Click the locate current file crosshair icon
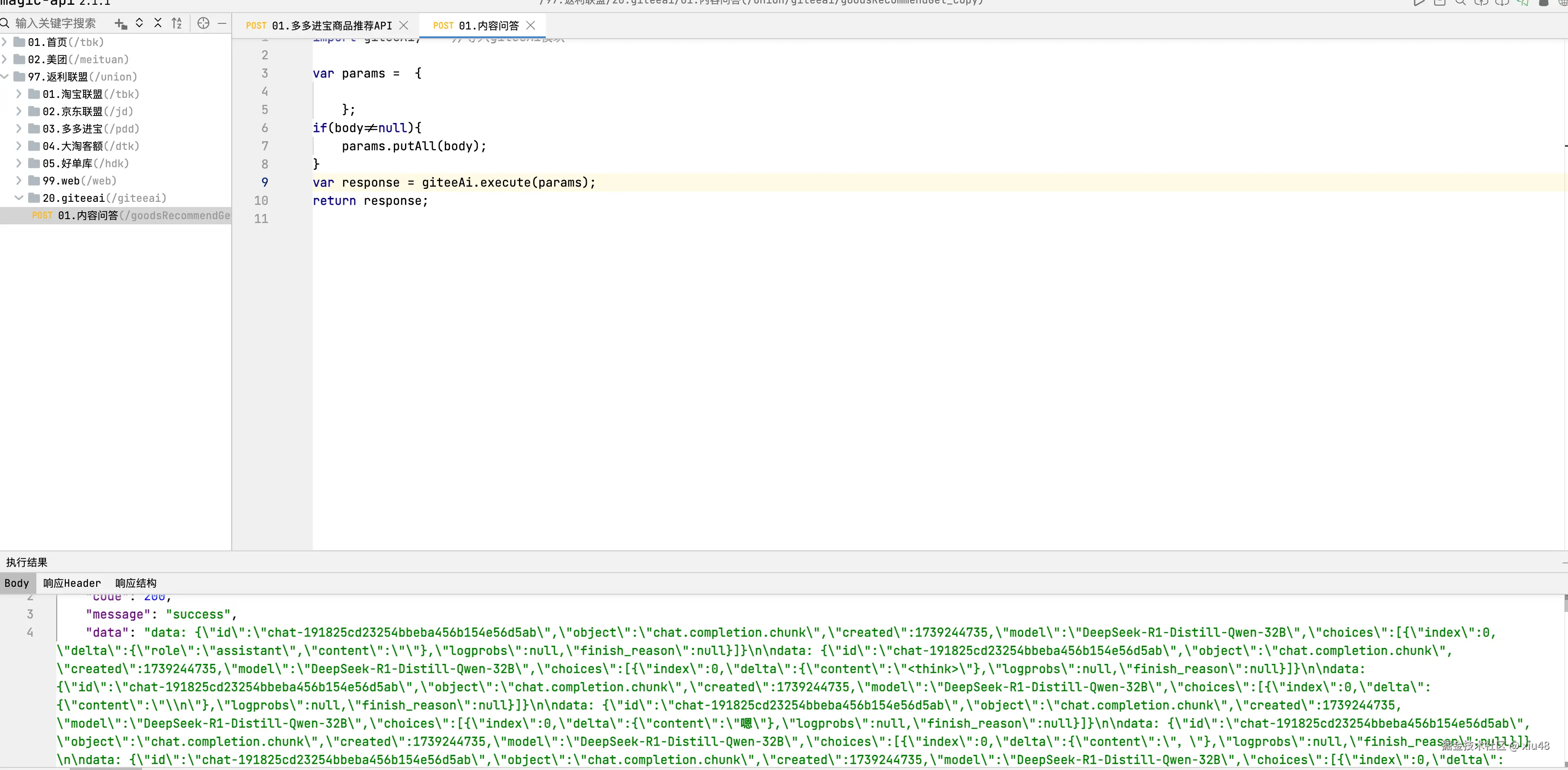This screenshot has height=770, width=1568. 203,24
